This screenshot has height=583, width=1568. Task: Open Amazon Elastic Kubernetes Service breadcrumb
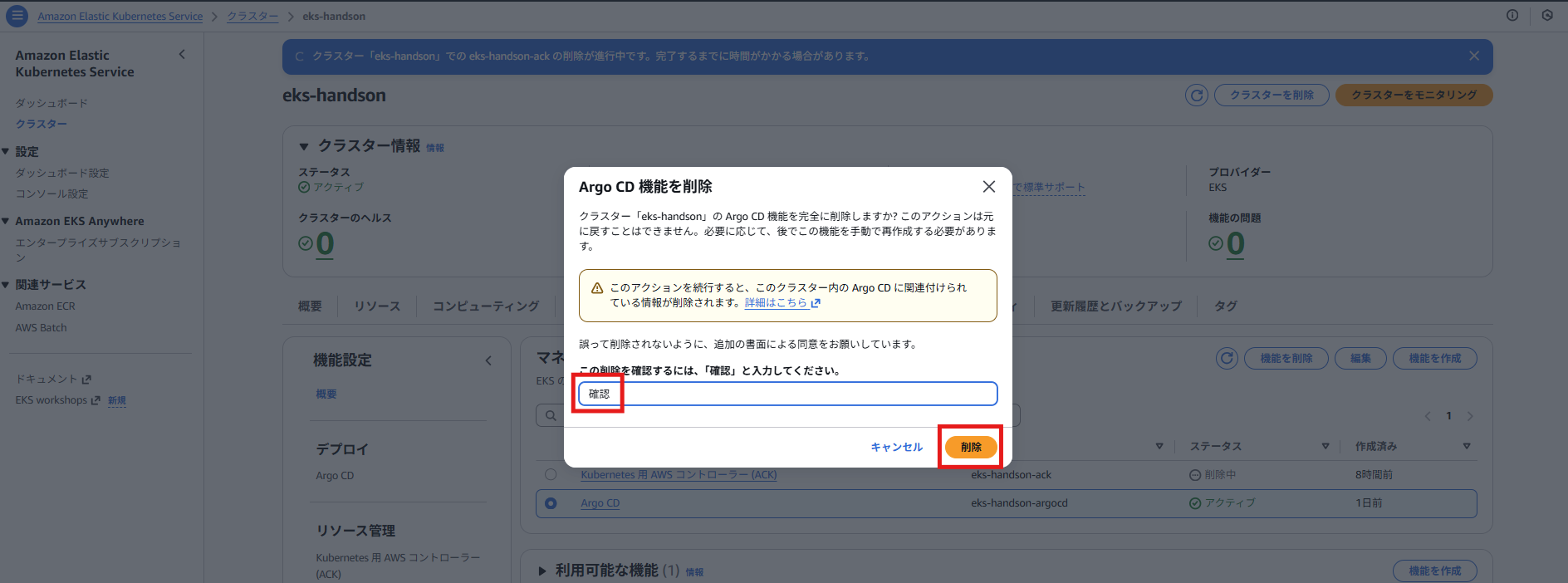[x=120, y=16]
